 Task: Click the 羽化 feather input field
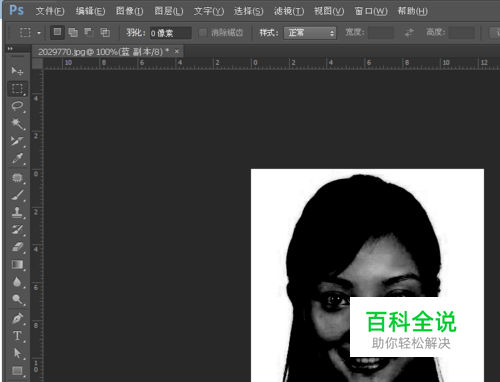(170, 33)
